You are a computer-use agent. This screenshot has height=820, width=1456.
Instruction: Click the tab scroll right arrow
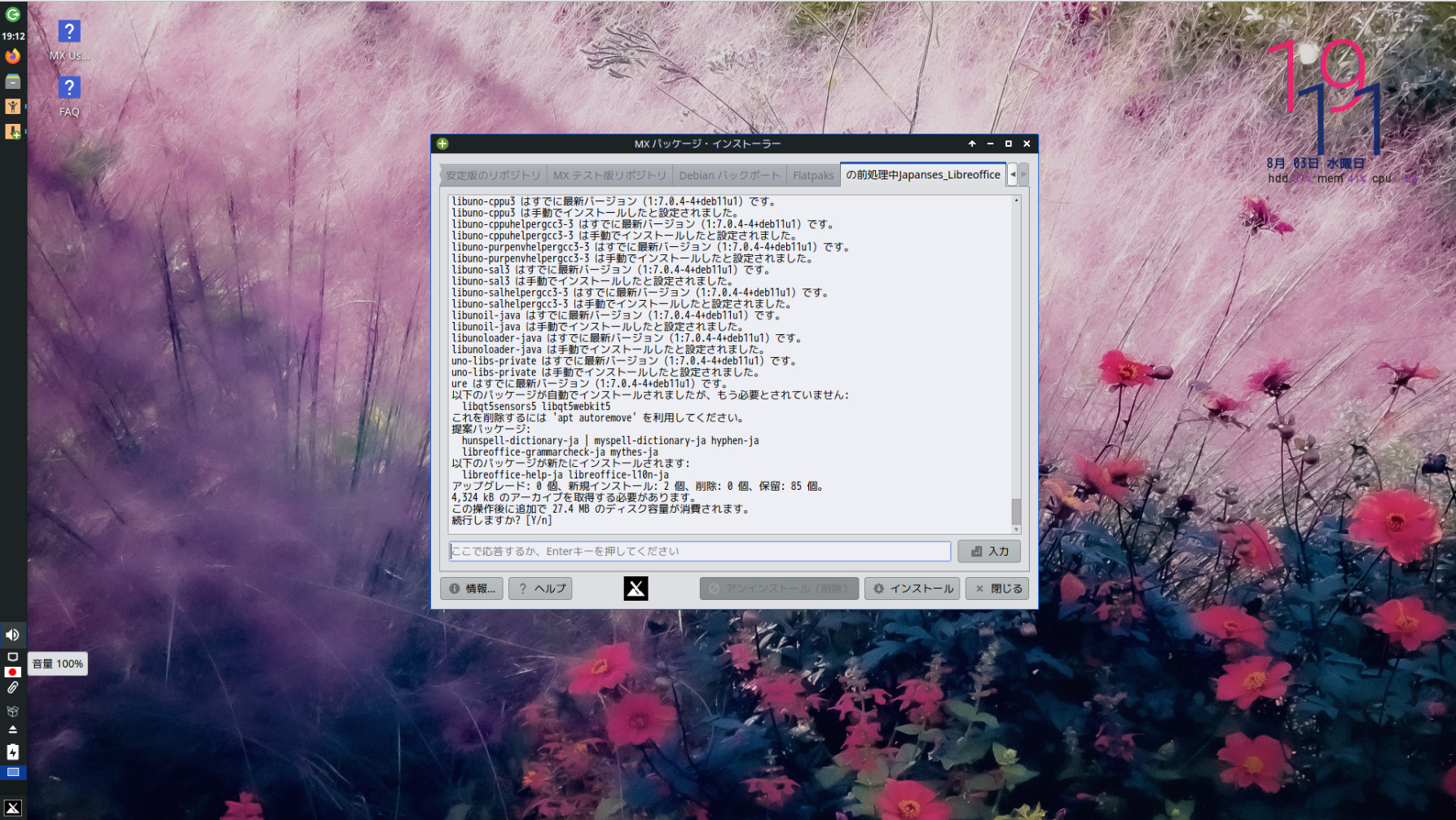(1023, 174)
